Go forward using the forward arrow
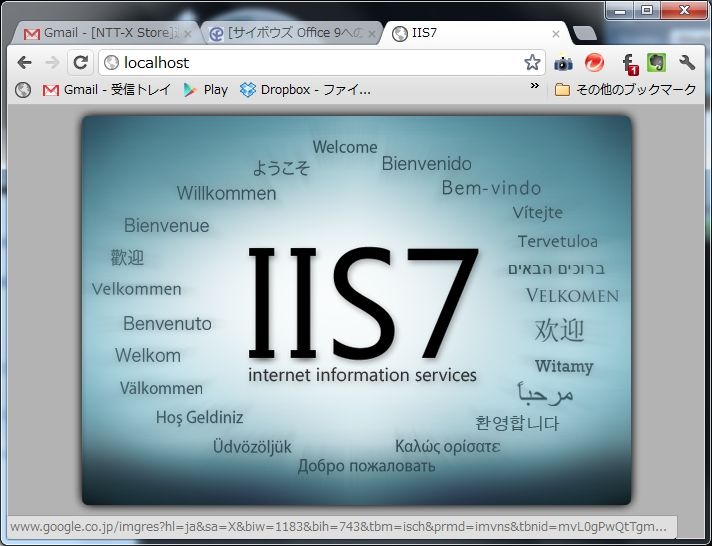712x546 pixels. 52,63
